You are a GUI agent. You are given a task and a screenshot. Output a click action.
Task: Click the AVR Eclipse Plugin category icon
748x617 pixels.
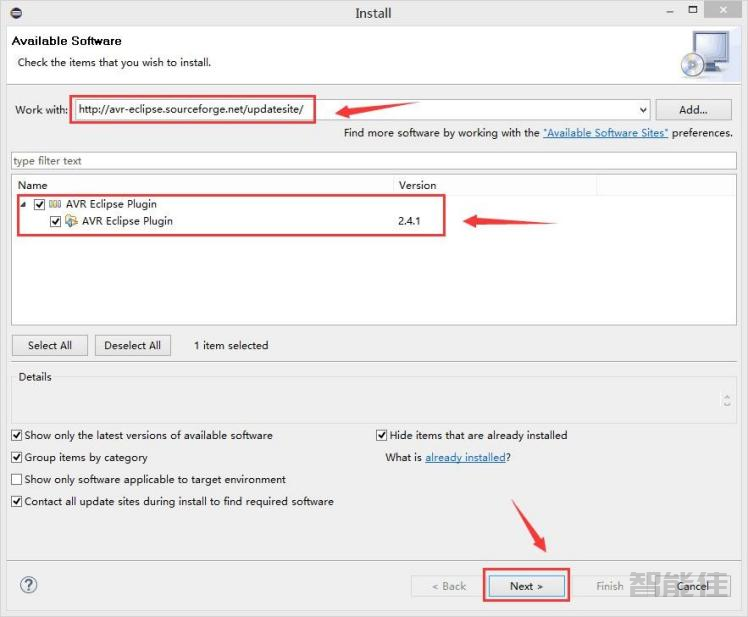(55, 204)
